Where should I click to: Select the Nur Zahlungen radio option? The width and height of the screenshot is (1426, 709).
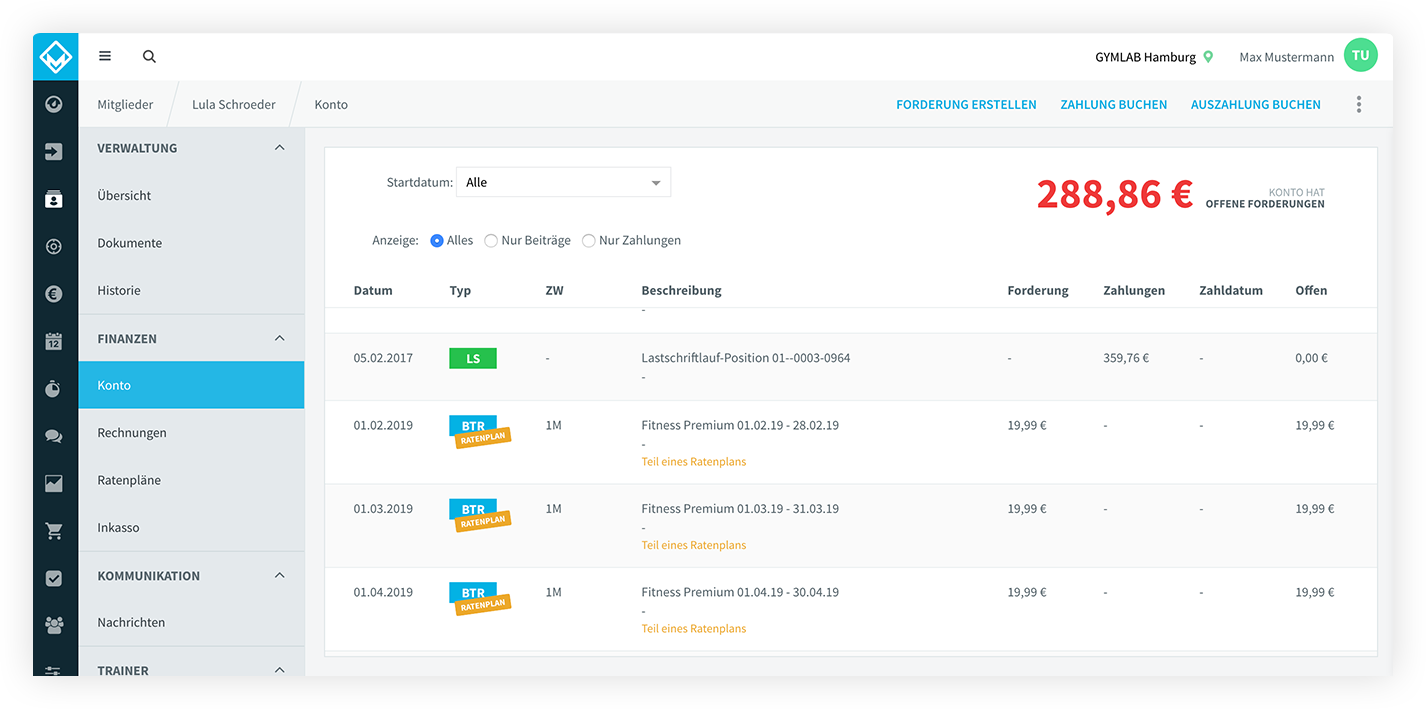coord(589,241)
